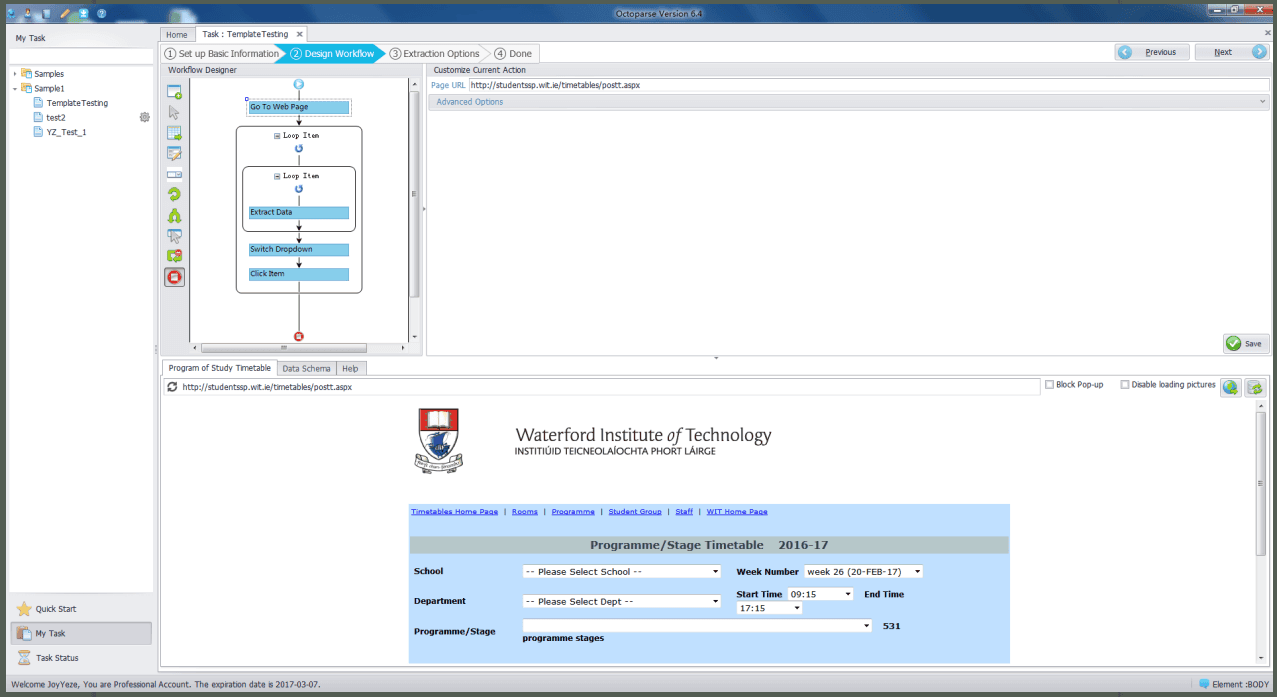The width and height of the screenshot is (1277, 697).
Task: Select the table Extract Data tool icon
Action: pyautogui.click(x=174, y=133)
